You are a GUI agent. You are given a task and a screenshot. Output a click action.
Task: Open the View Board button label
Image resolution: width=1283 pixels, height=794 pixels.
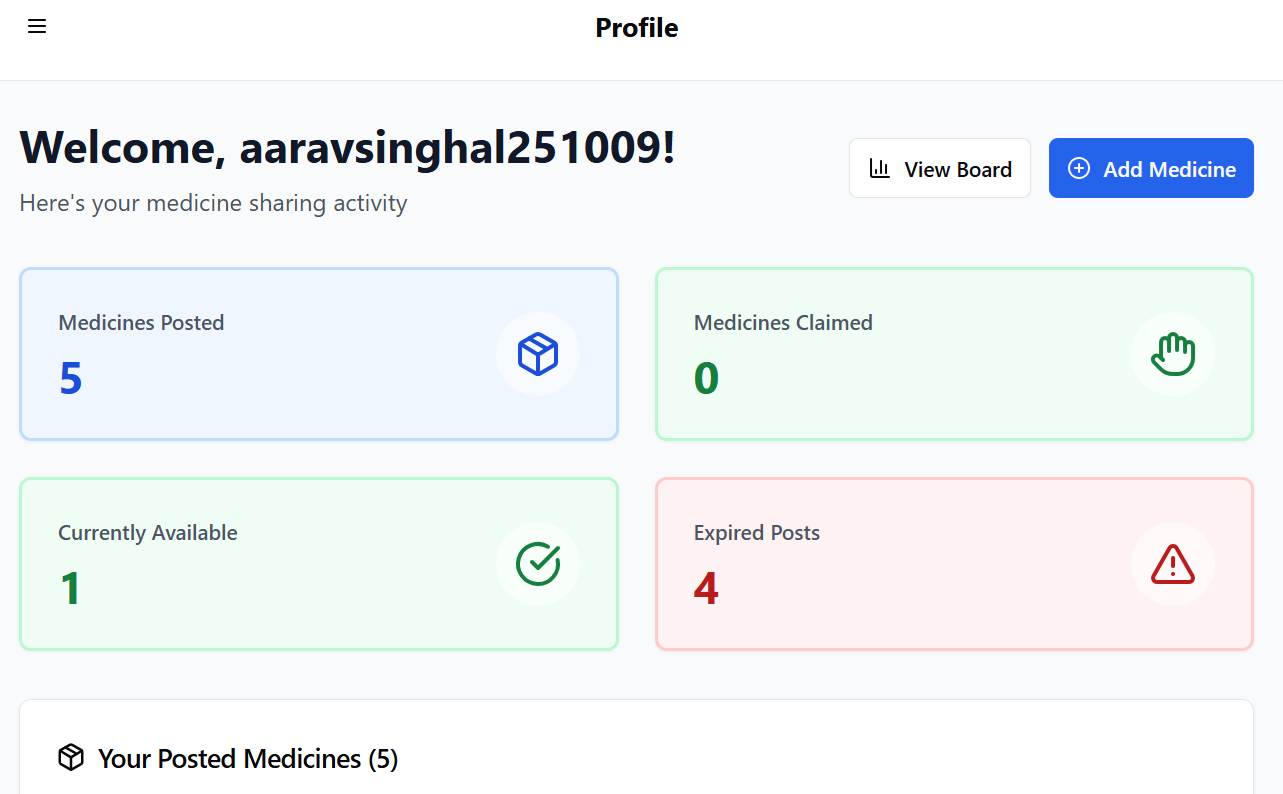[958, 170]
